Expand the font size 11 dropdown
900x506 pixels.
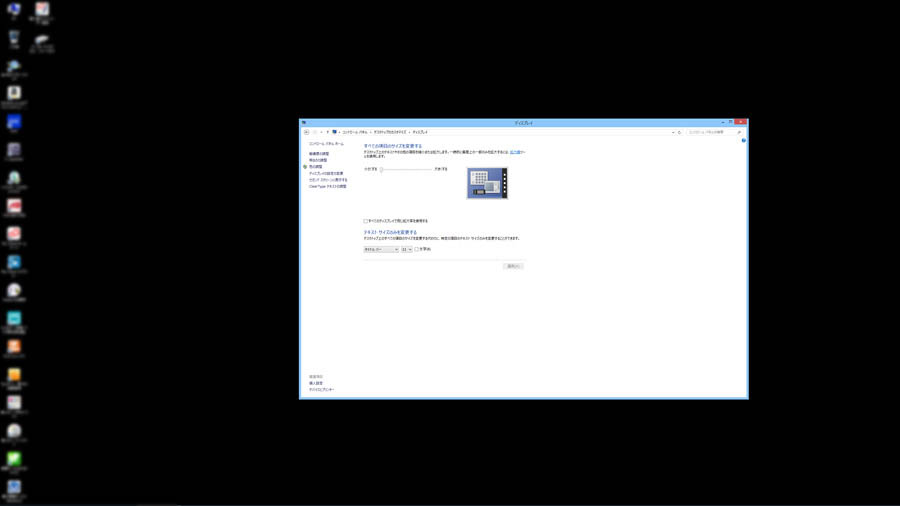(406, 249)
